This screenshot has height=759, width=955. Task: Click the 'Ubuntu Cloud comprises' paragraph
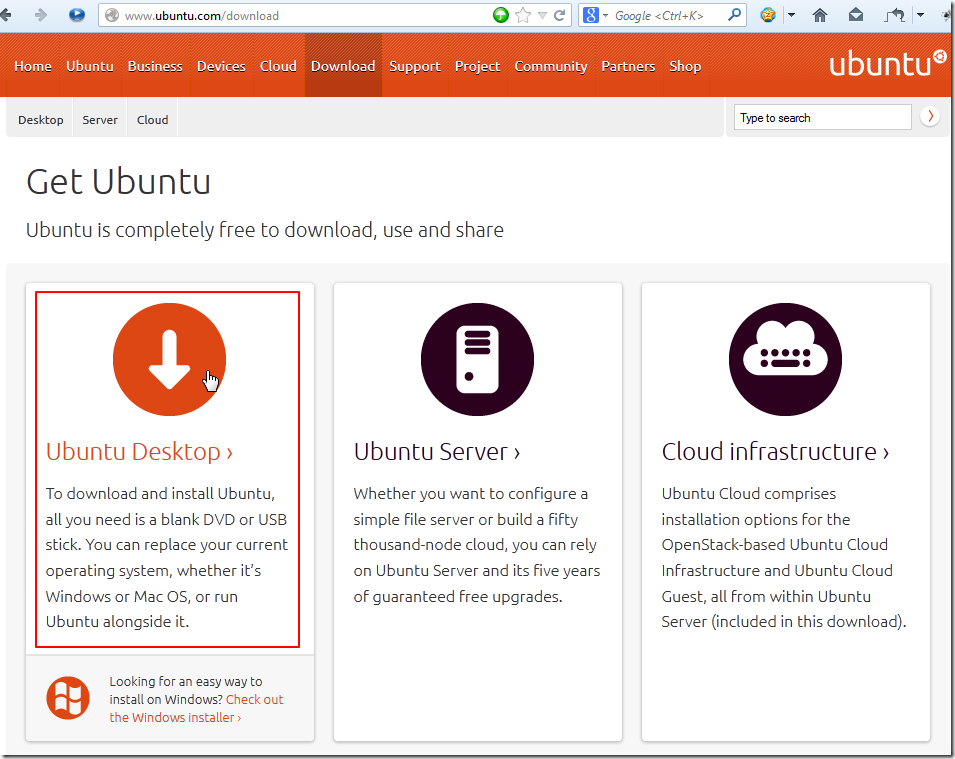click(x=784, y=557)
